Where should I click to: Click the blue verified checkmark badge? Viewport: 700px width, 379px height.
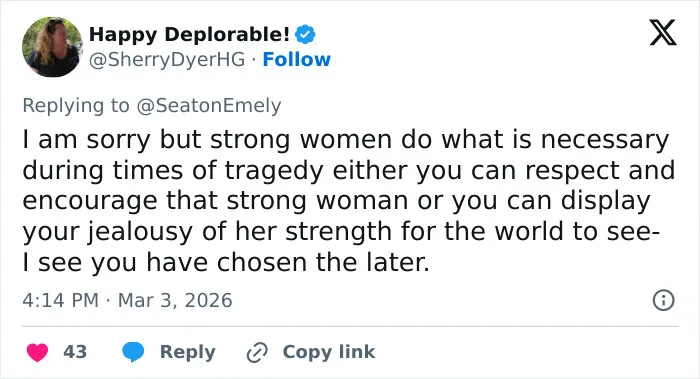[305, 34]
